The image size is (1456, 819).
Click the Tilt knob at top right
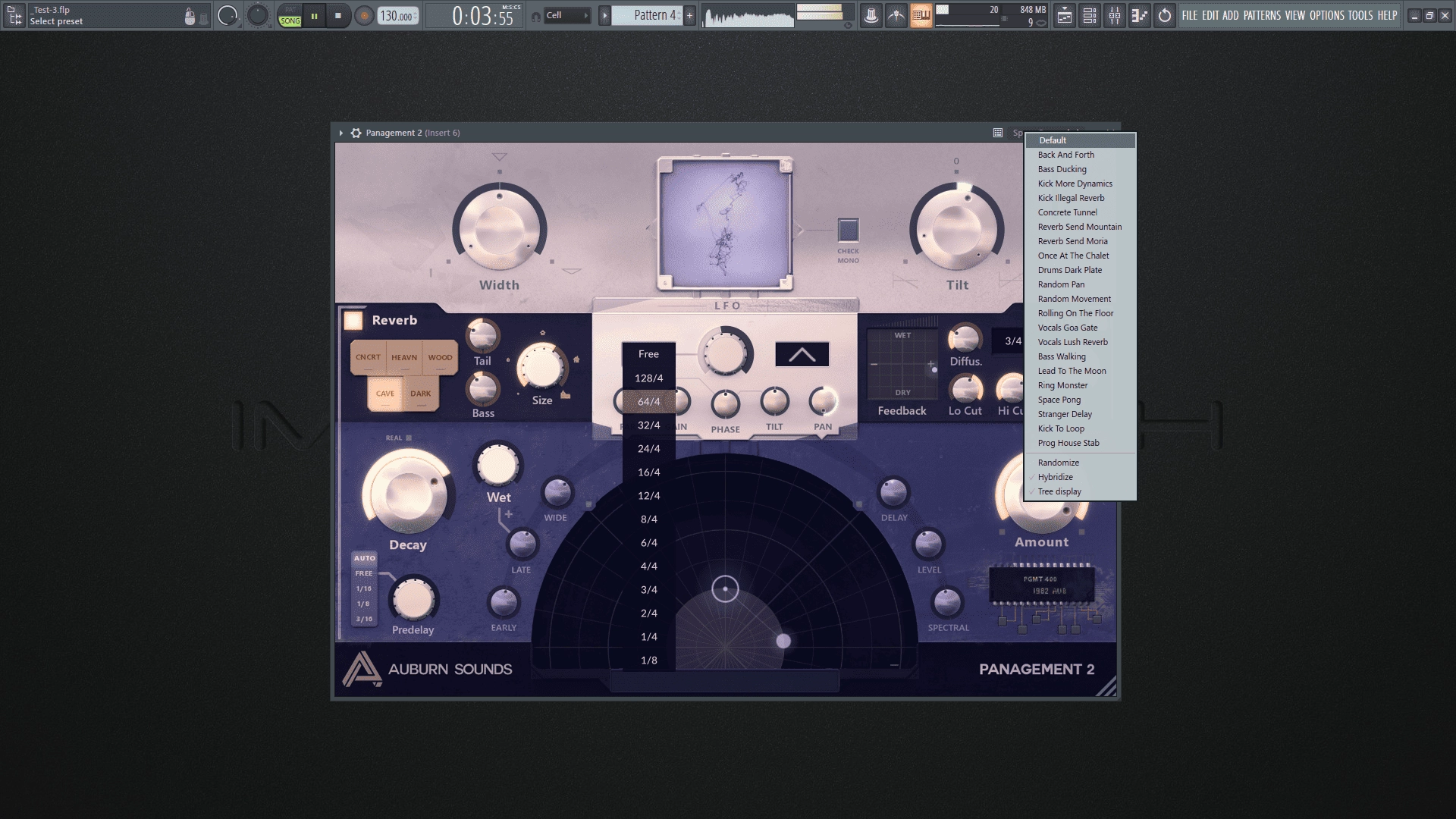[x=956, y=228]
